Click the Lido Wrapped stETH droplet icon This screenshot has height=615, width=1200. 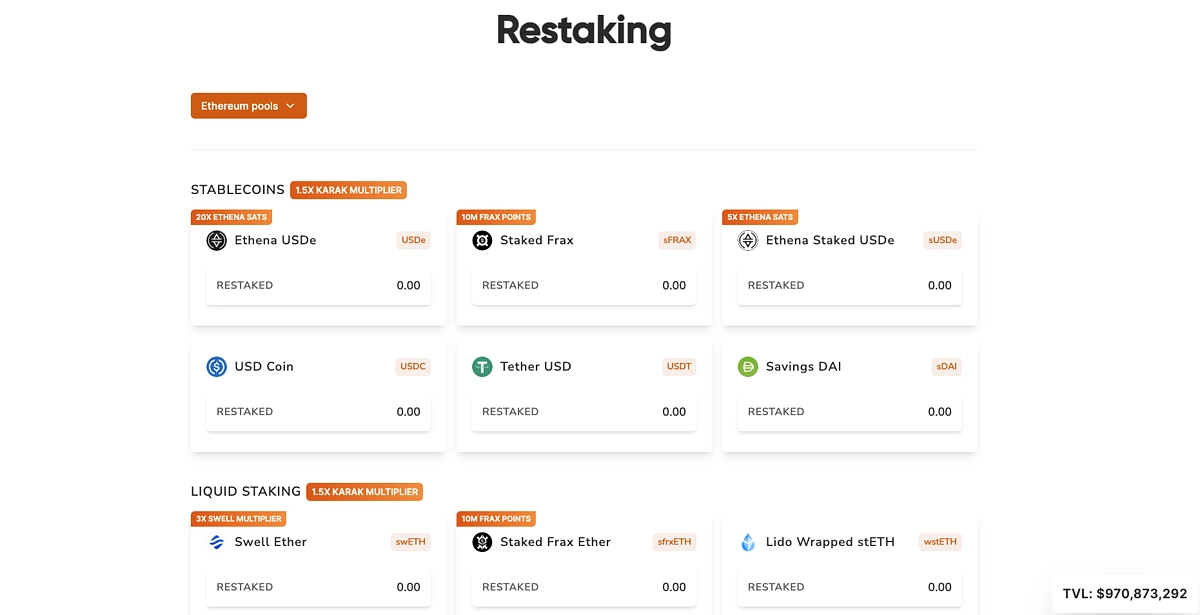tap(748, 542)
